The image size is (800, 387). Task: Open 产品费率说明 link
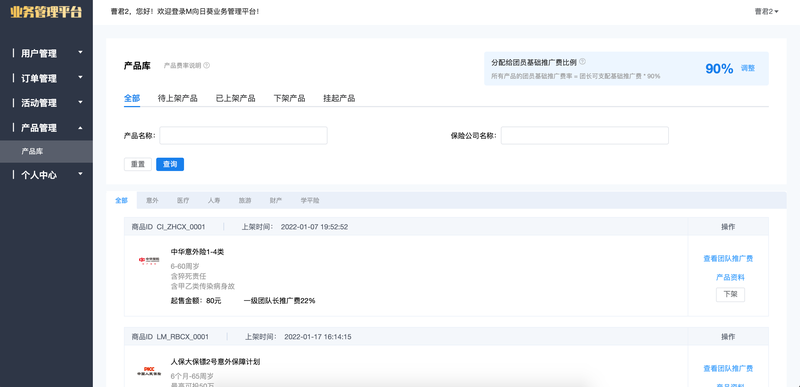pyautogui.click(x=182, y=66)
